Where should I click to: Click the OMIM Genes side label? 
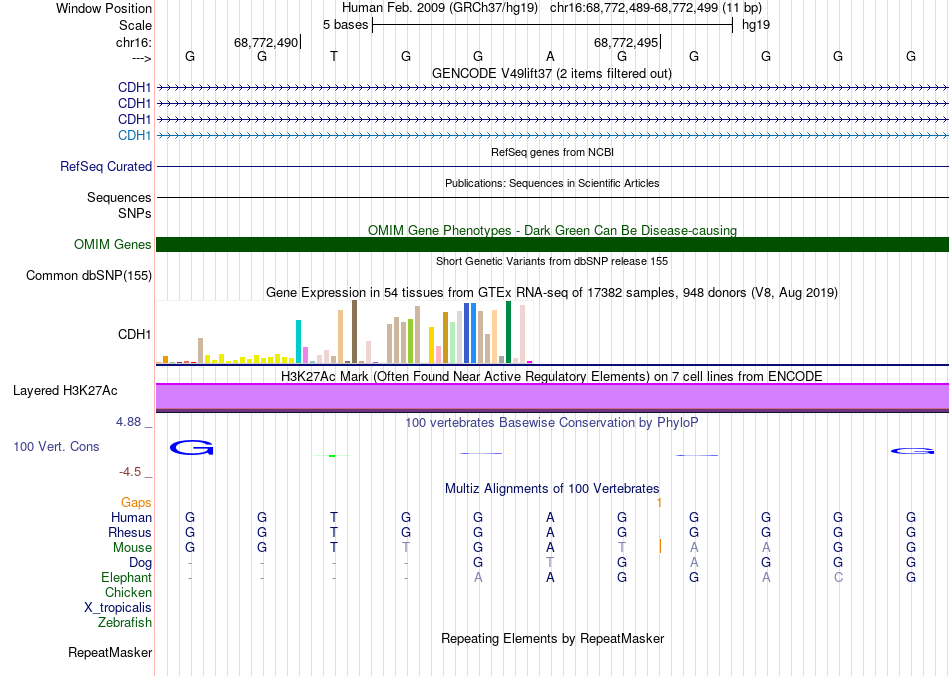(x=112, y=245)
